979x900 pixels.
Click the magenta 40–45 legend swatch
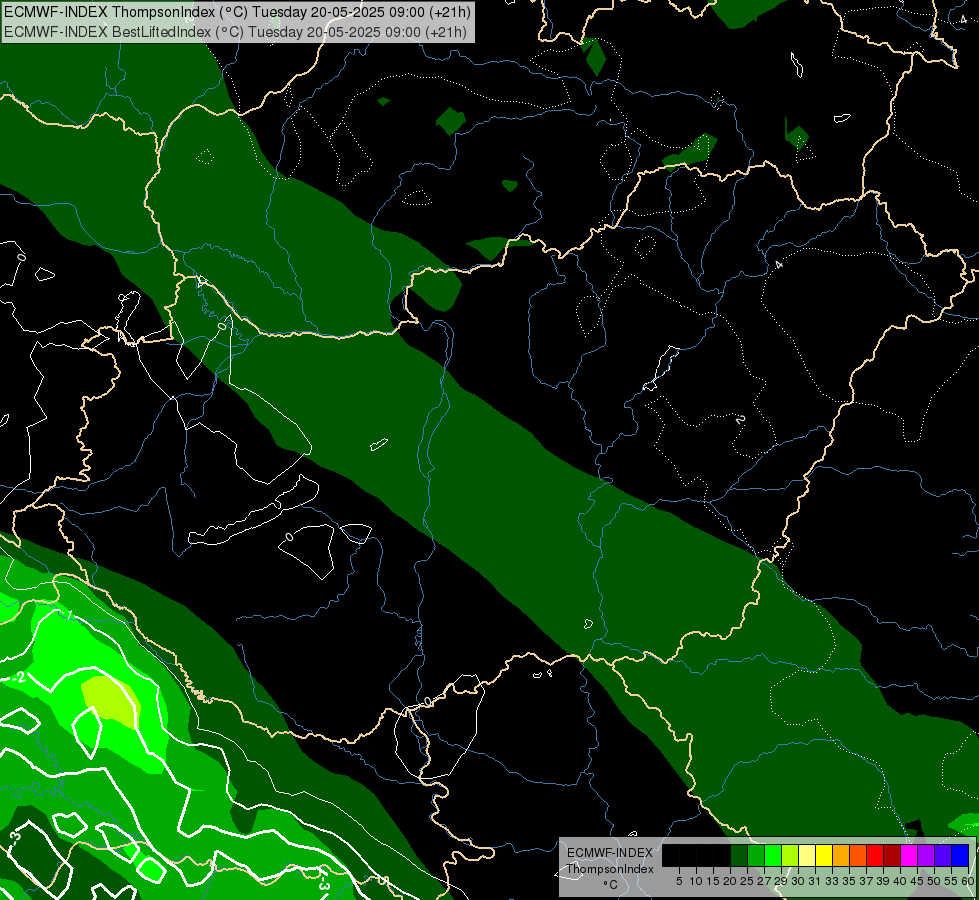[x=909, y=855]
